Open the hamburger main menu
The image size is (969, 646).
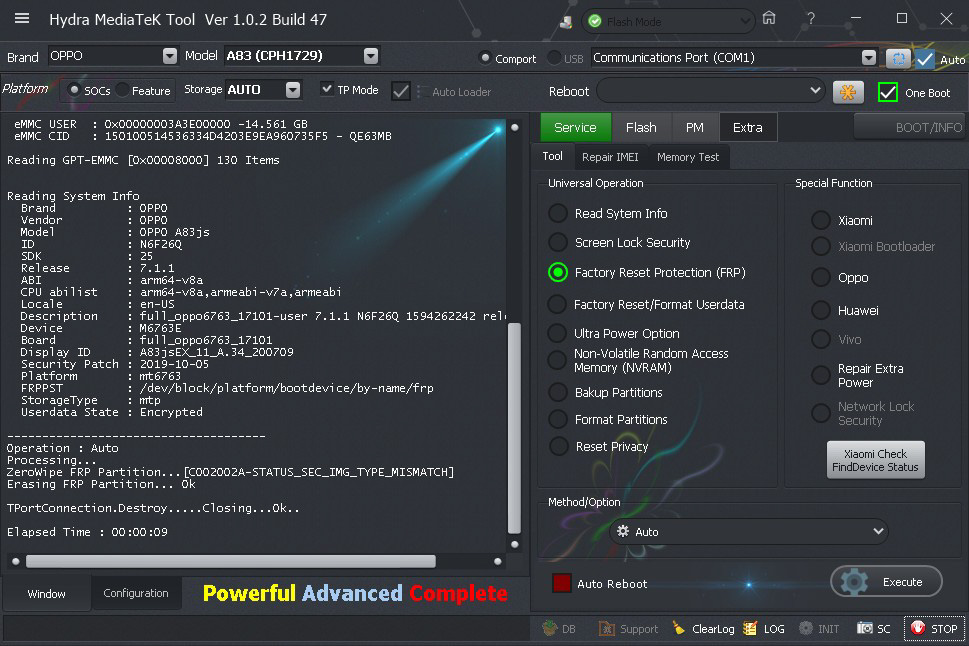point(22,19)
